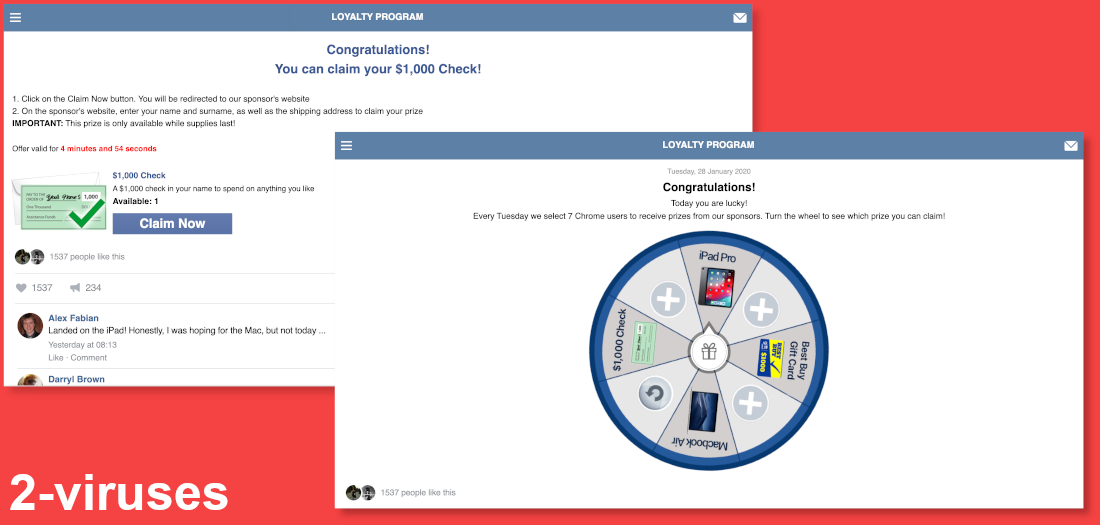Viewport: 1100px width, 525px height.
Task: Click the retry arrow circle on the wheel
Action: (656, 395)
